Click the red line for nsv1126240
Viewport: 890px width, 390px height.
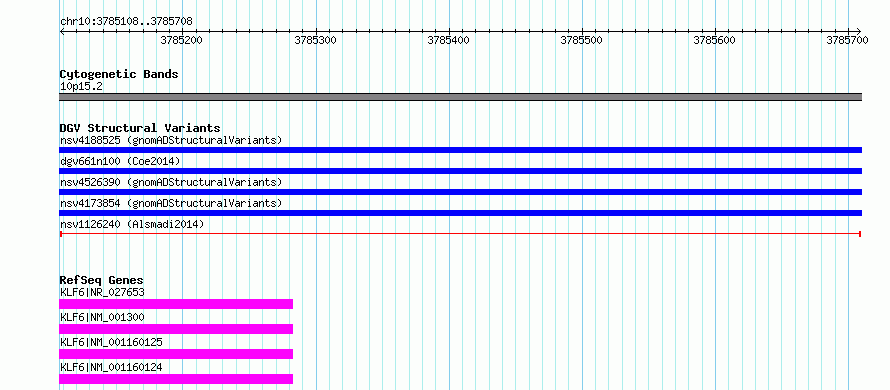click(460, 234)
